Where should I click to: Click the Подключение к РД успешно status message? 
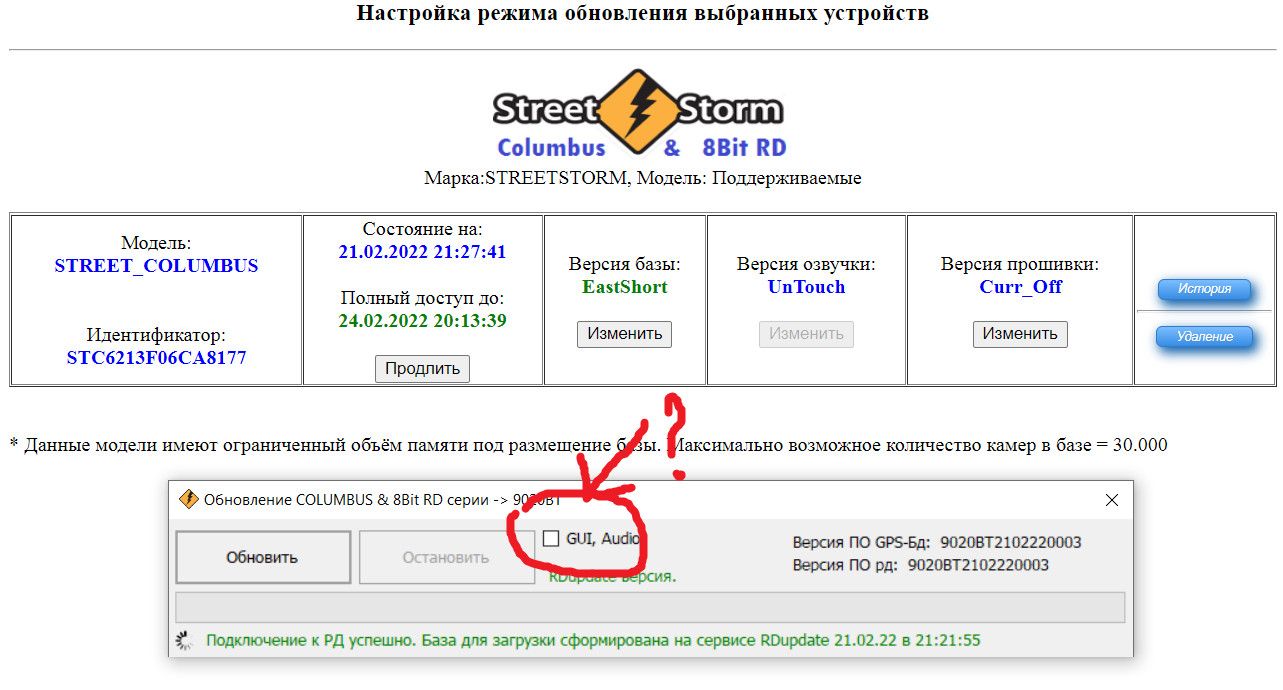coord(593,641)
